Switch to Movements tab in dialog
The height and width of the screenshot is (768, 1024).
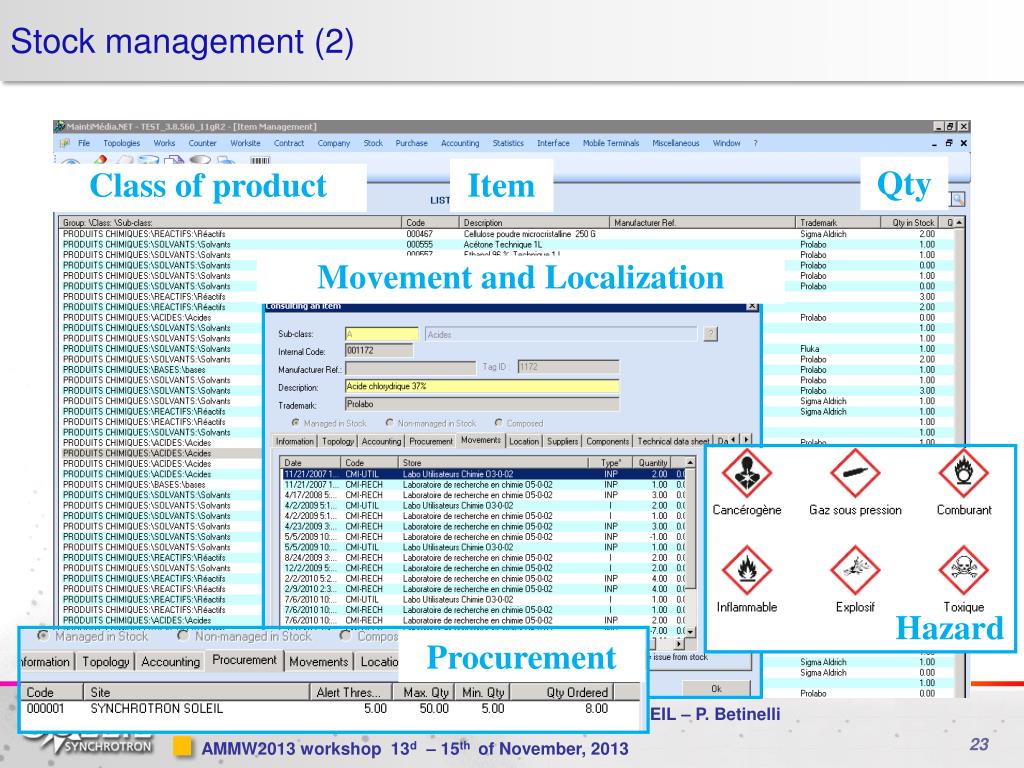coord(481,440)
